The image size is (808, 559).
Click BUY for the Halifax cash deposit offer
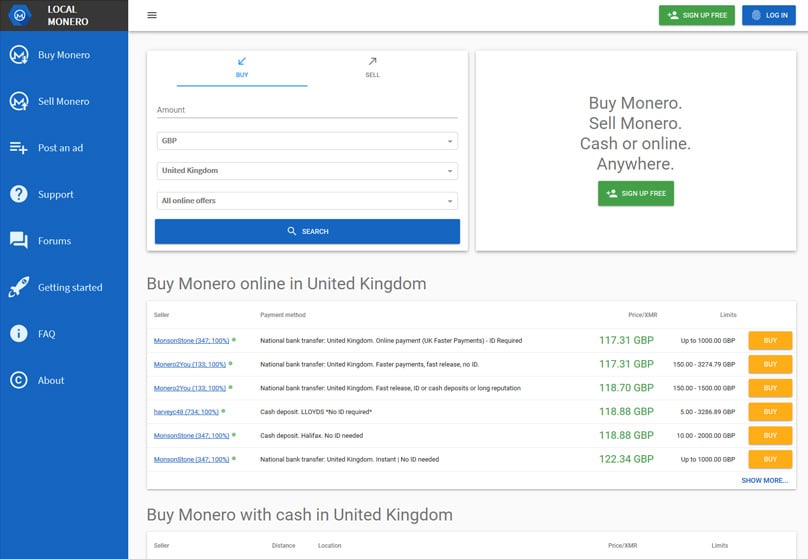[x=770, y=435]
